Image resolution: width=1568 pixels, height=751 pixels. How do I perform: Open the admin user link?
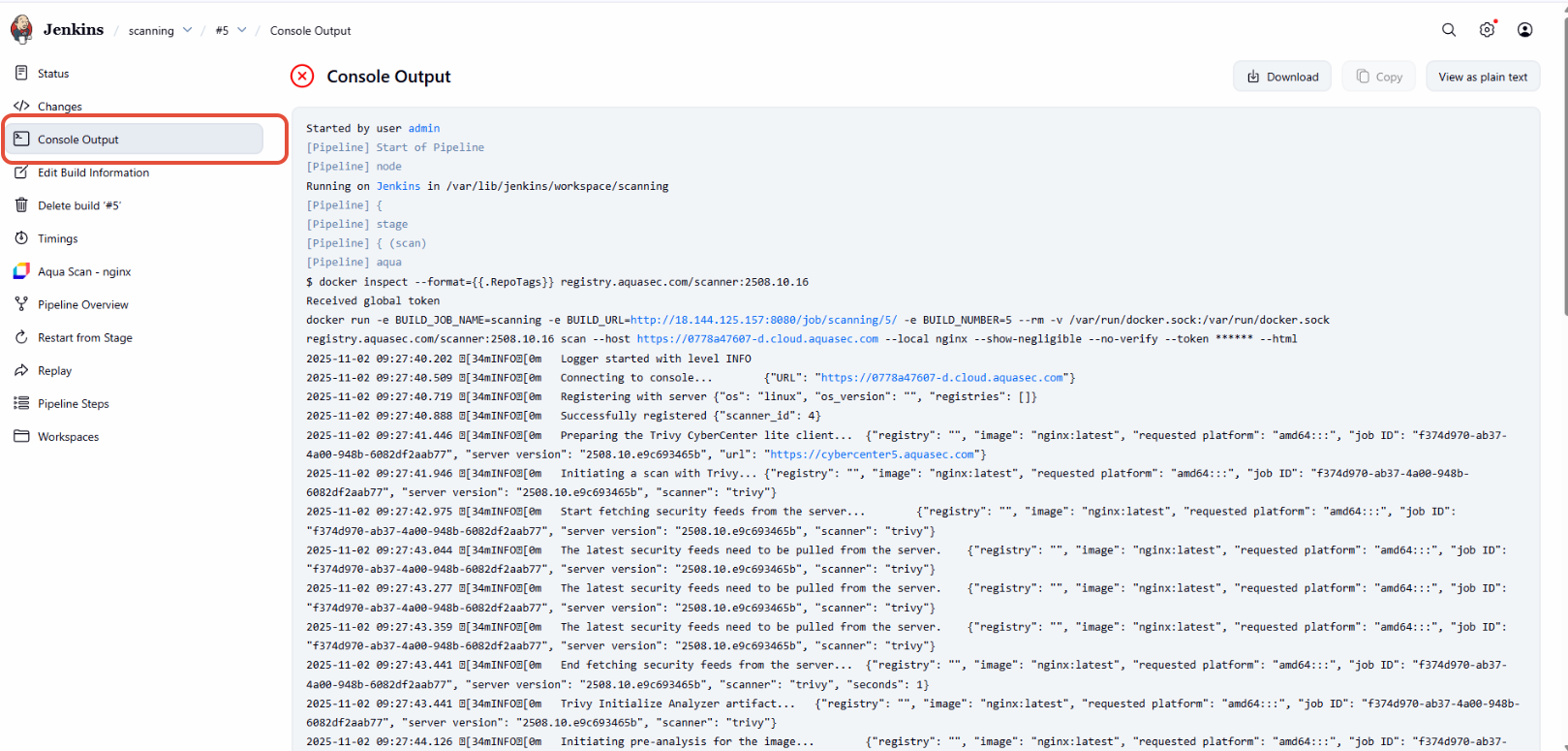(424, 128)
